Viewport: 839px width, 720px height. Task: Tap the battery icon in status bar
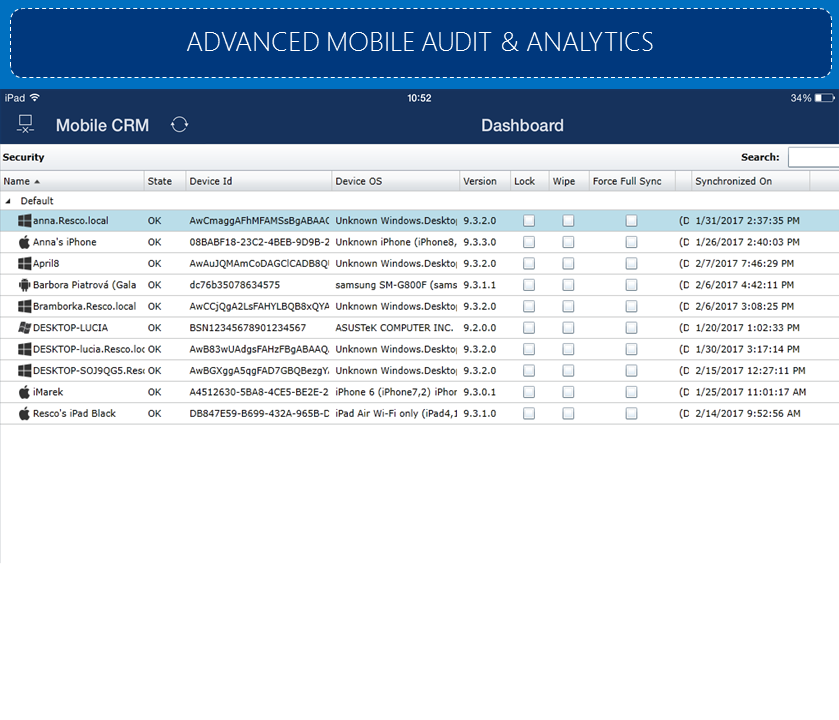(824, 98)
